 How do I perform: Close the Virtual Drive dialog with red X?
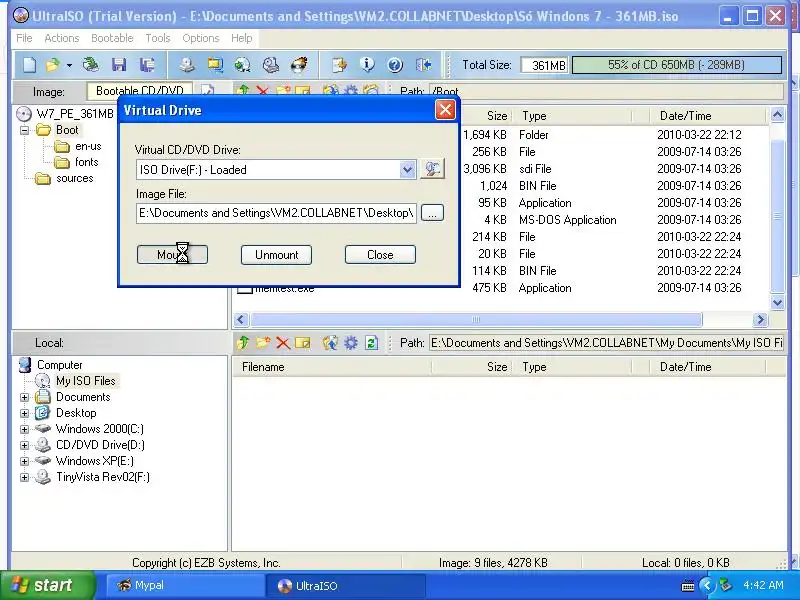point(445,110)
